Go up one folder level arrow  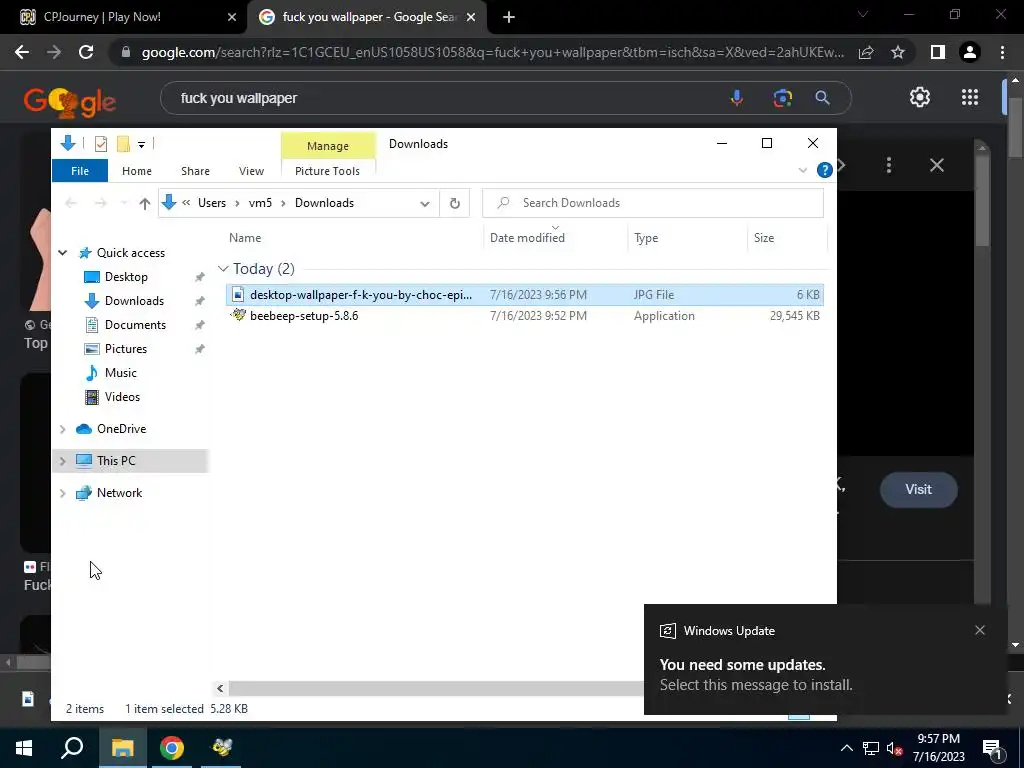click(145, 203)
